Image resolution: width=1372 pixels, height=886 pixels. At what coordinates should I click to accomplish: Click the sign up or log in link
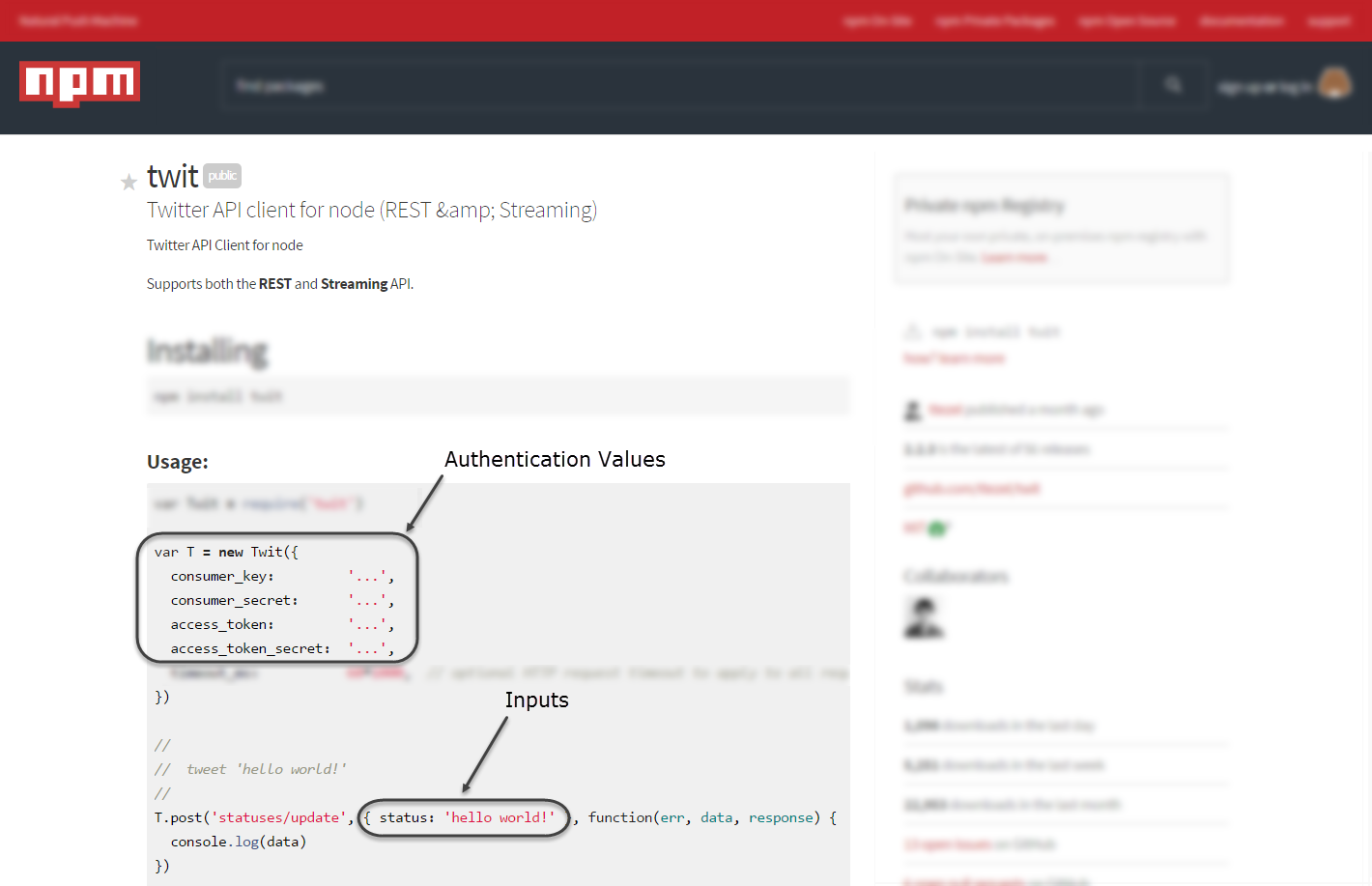(1264, 87)
